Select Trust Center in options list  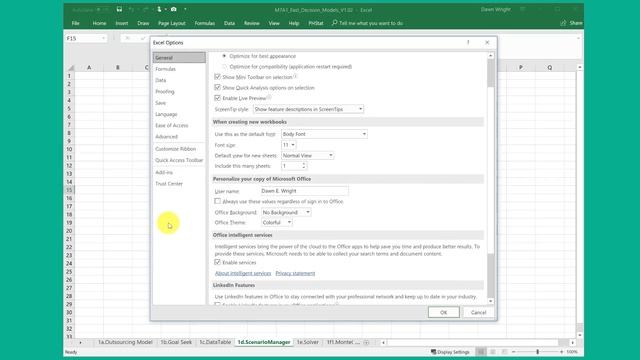pyautogui.click(x=179, y=184)
